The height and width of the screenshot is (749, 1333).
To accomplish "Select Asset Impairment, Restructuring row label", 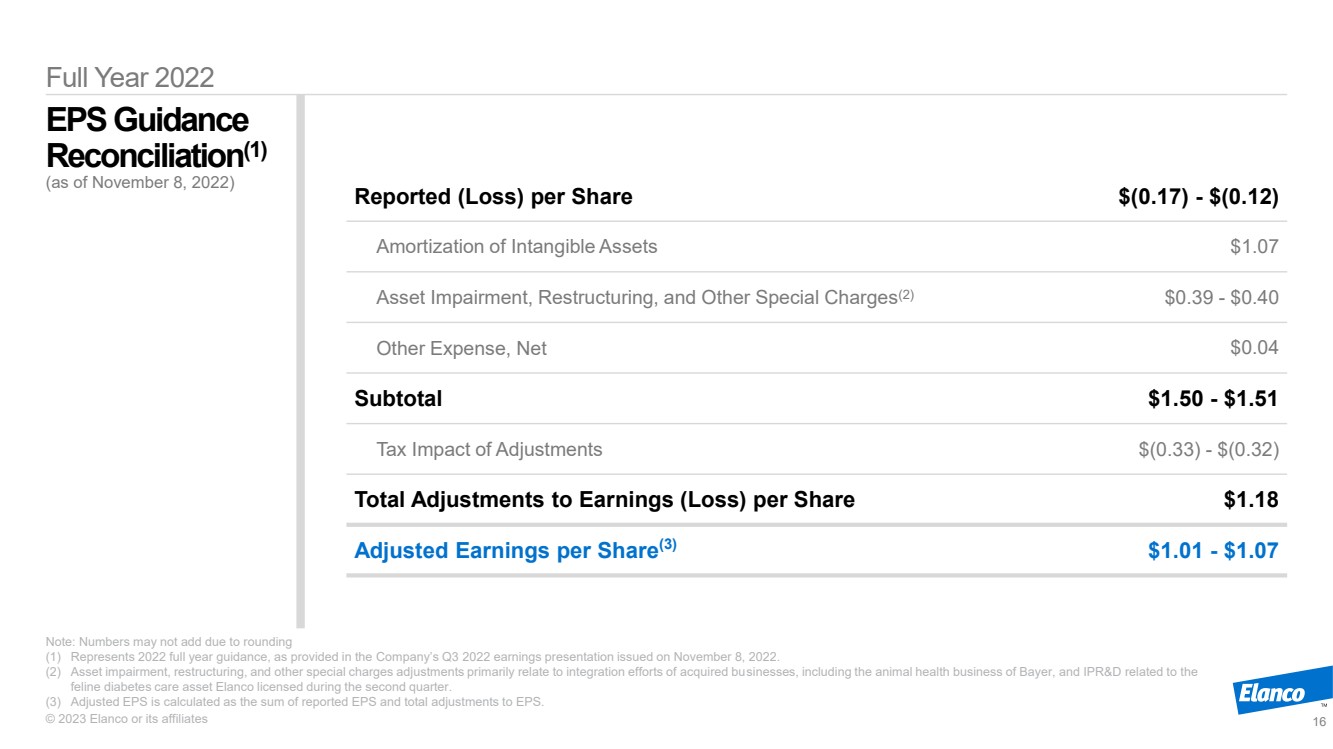I will pyautogui.click(x=645, y=297).
